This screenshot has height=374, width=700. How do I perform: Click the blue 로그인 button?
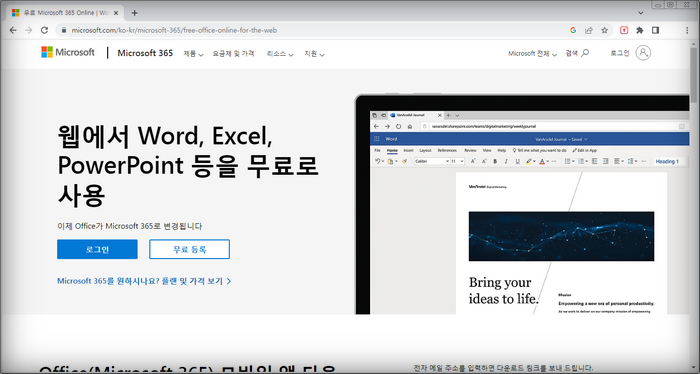(x=97, y=249)
